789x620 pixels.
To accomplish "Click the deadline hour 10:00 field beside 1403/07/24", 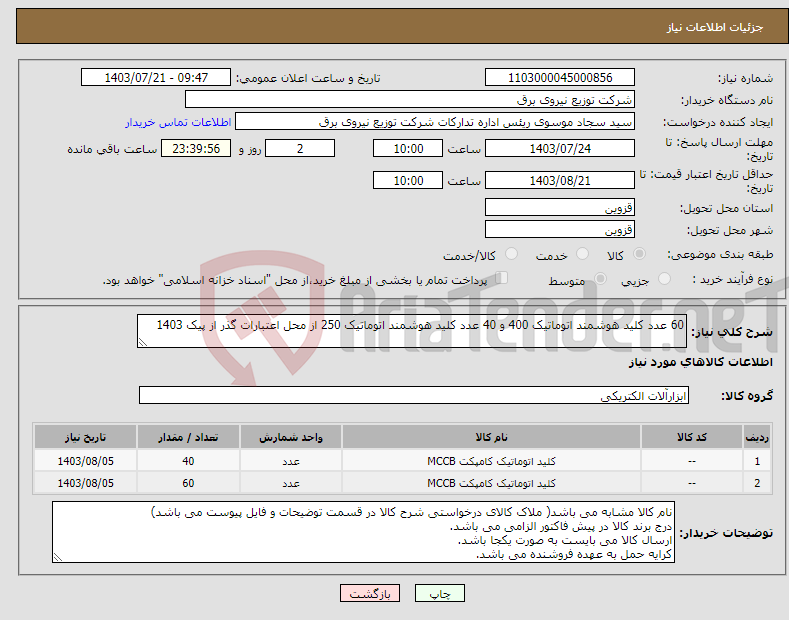I will click(408, 148).
